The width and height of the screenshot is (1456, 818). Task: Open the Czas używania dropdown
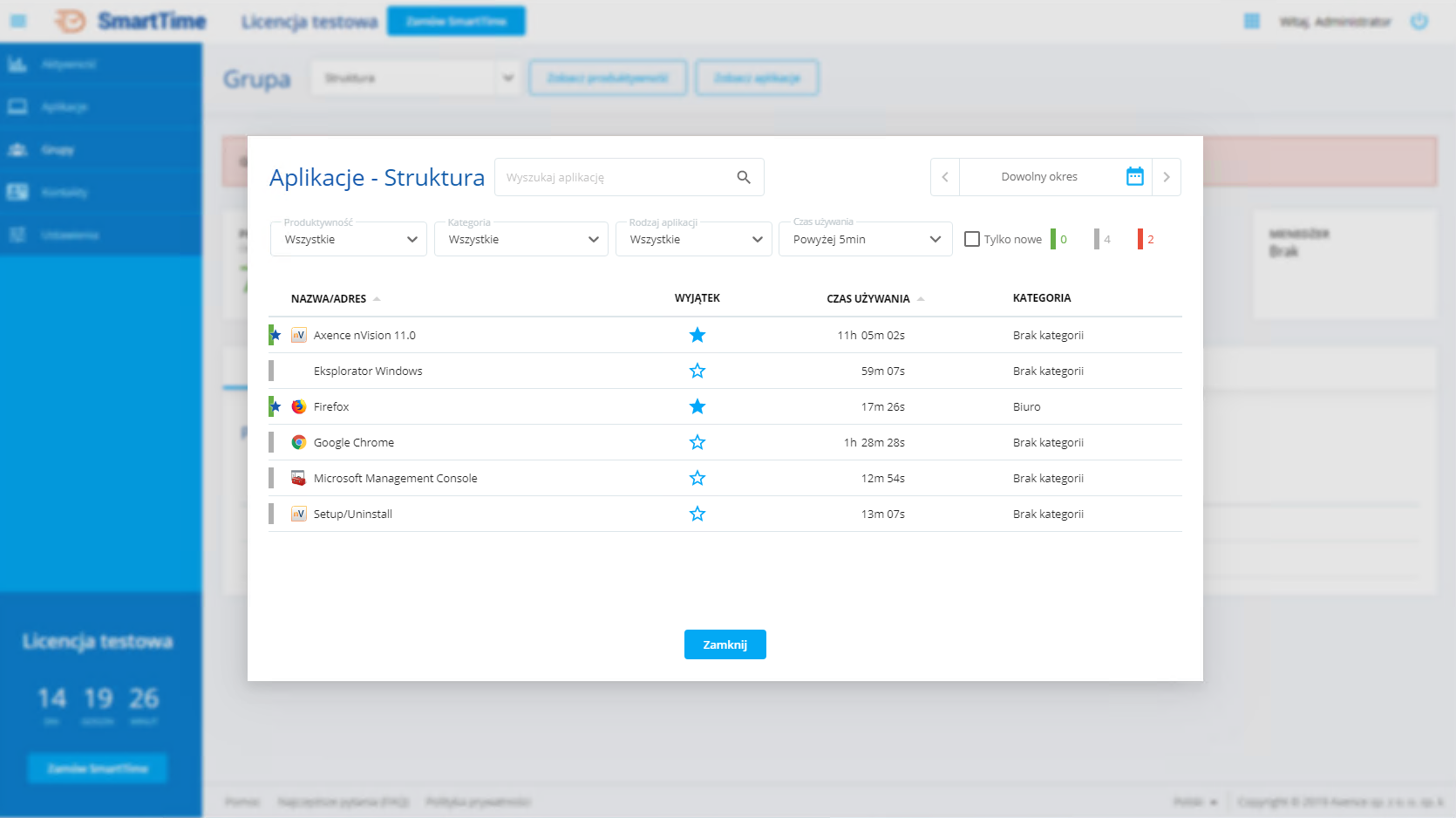click(x=866, y=239)
